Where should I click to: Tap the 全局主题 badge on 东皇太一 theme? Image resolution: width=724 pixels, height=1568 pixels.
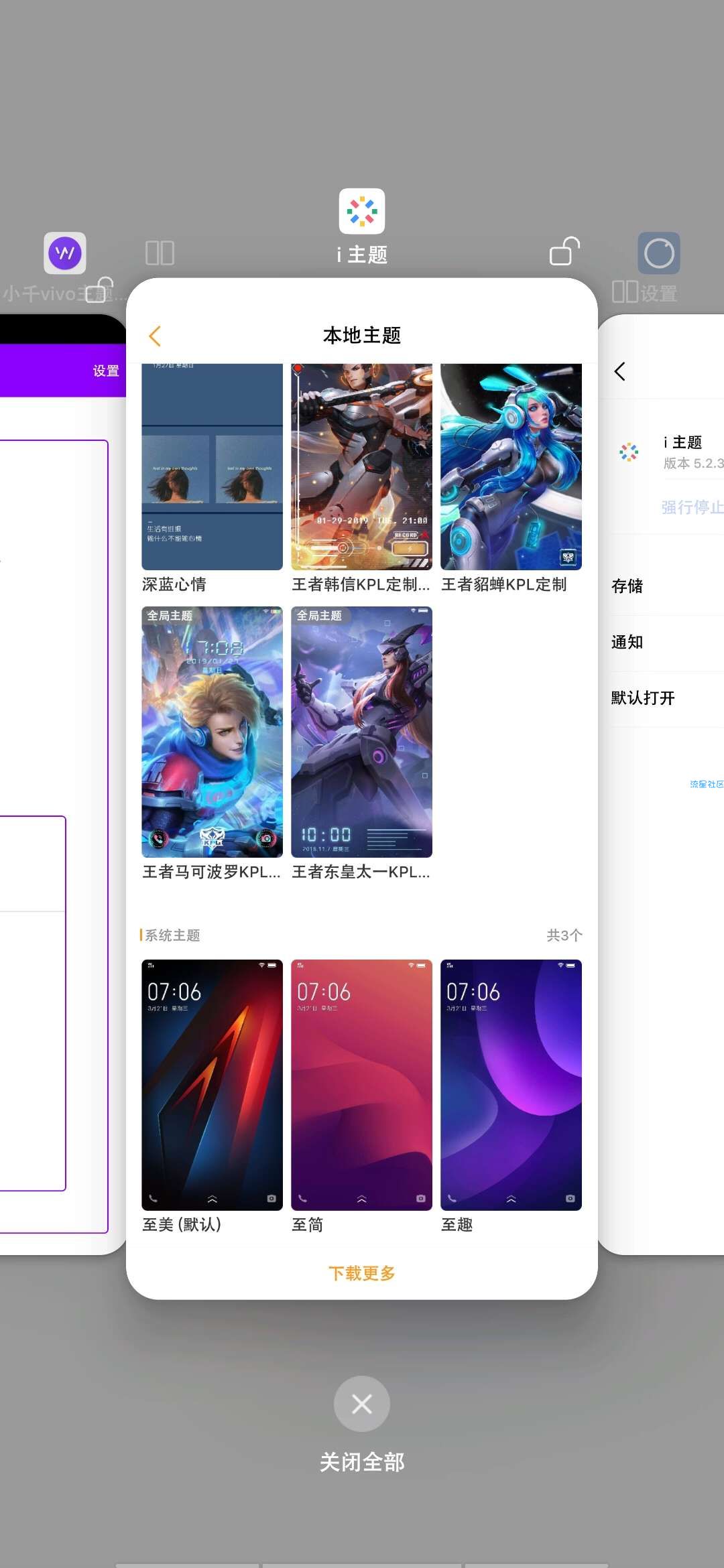click(319, 615)
